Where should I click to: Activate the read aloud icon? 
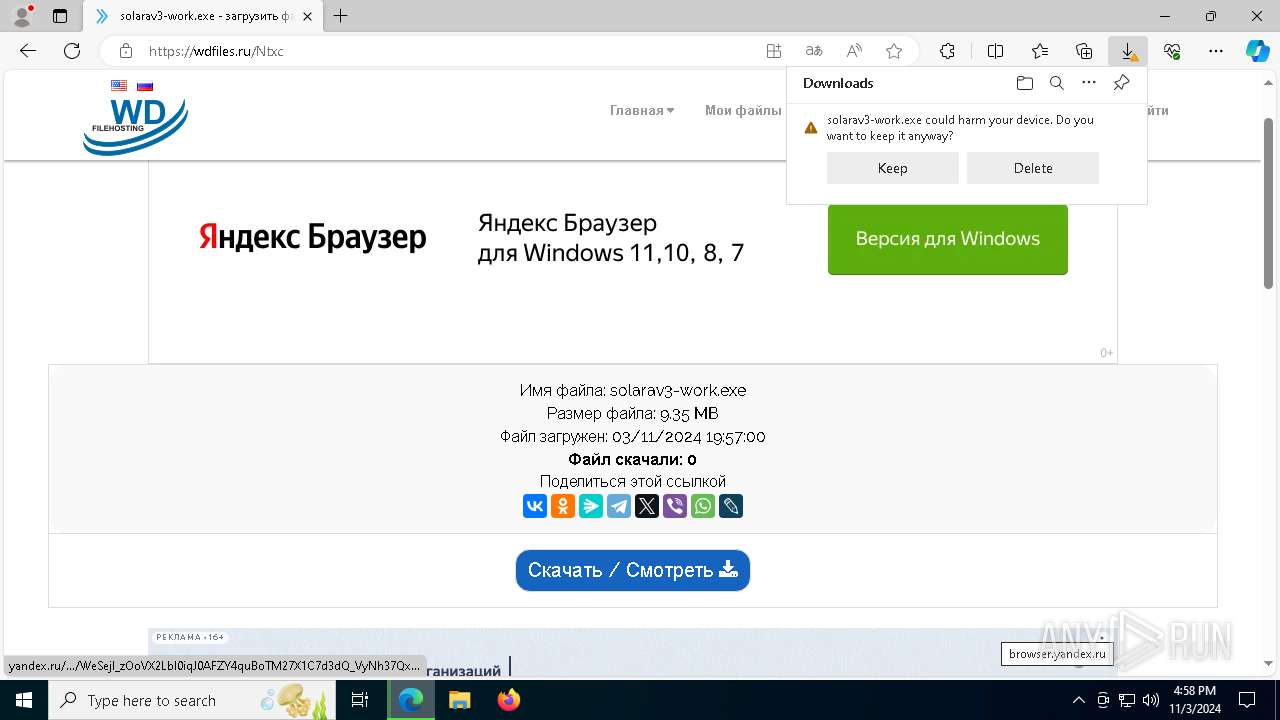point(854,51)
